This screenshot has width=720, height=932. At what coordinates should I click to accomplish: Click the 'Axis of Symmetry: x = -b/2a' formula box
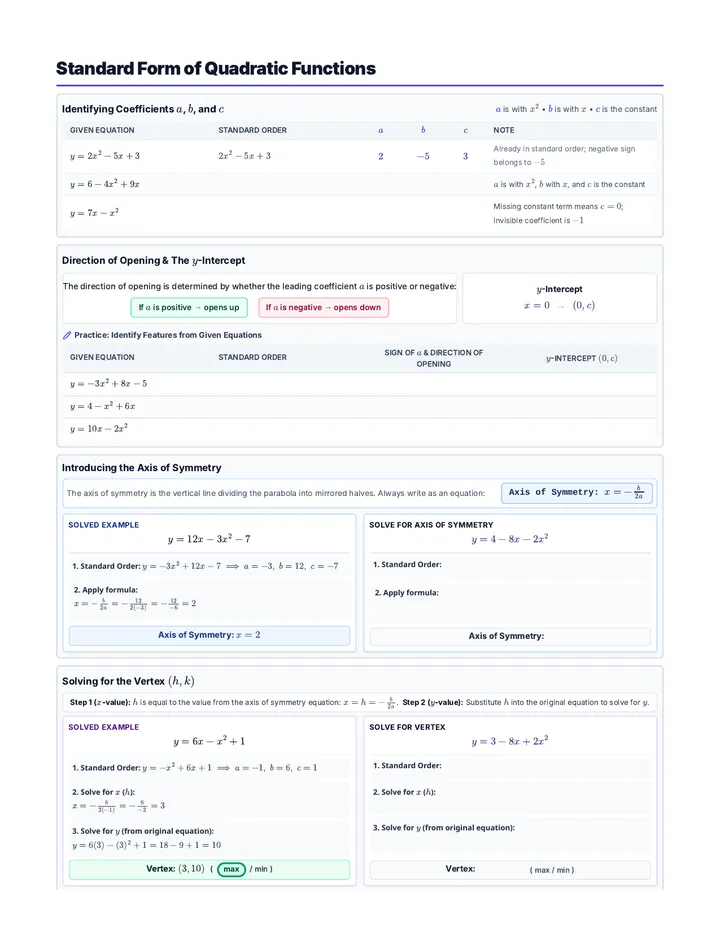[x=577, y=493]
